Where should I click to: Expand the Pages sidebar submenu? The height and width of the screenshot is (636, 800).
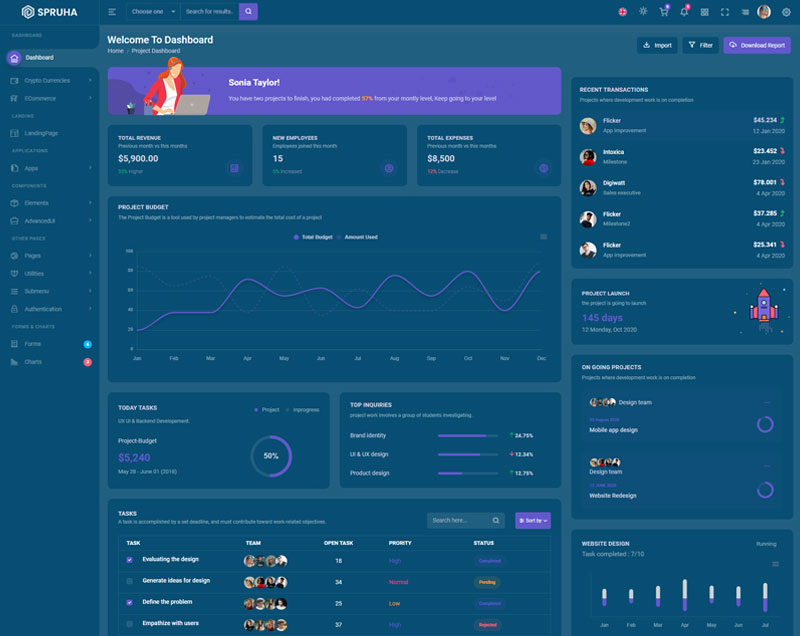(50, 255)
